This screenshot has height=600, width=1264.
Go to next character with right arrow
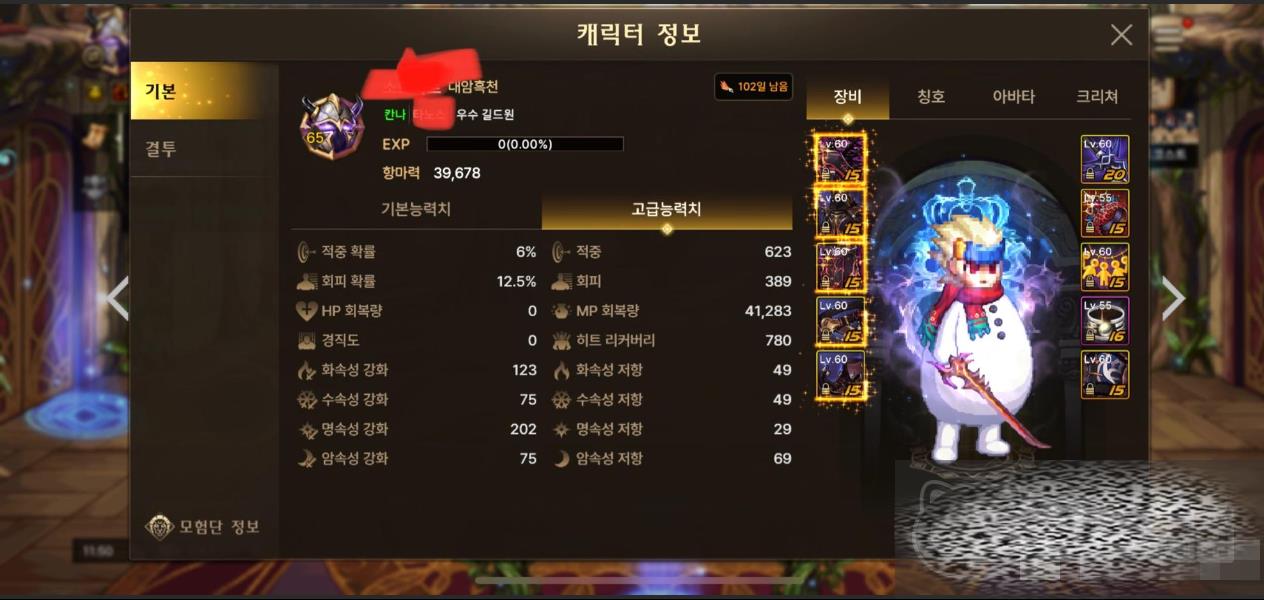(1172, 297)
